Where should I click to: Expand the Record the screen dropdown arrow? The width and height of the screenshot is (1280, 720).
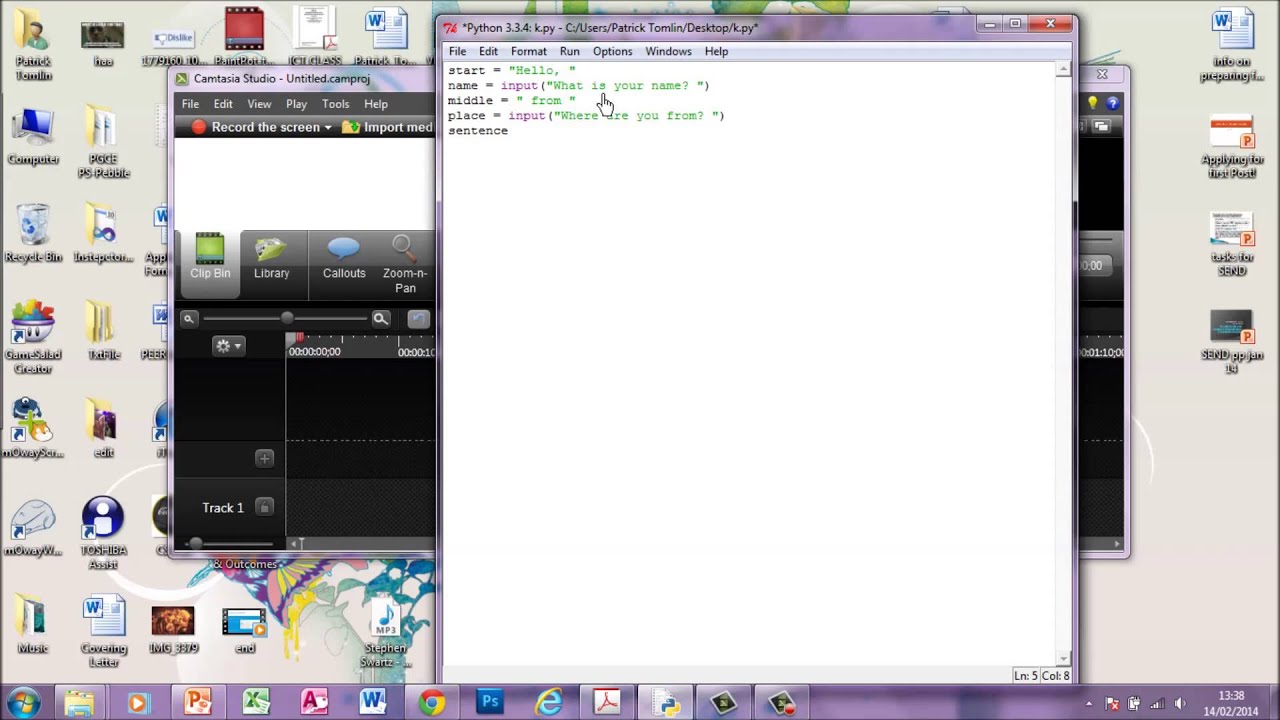(328, 128)
